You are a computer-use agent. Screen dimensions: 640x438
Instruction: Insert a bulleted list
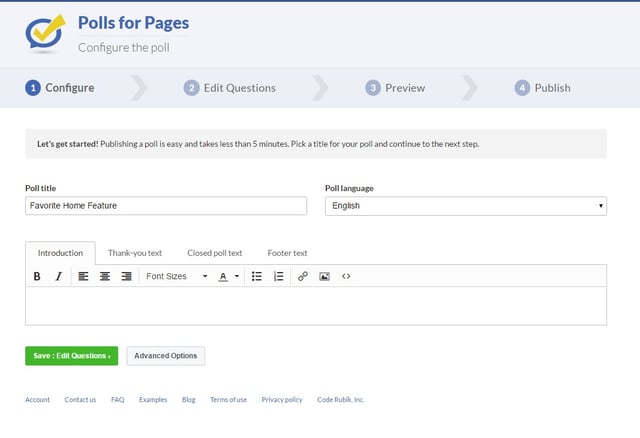pos(257,276)
